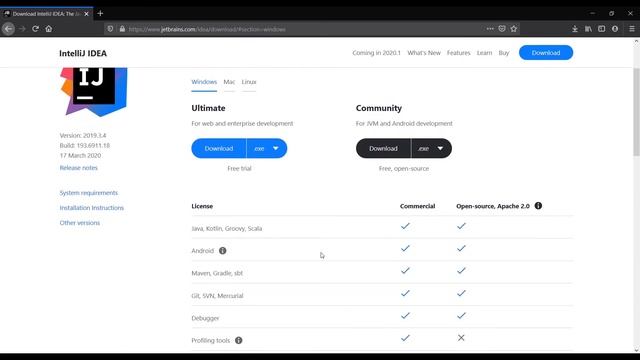Select the Windows platform tab
The image size is (640, 360).
click(204, 82)
